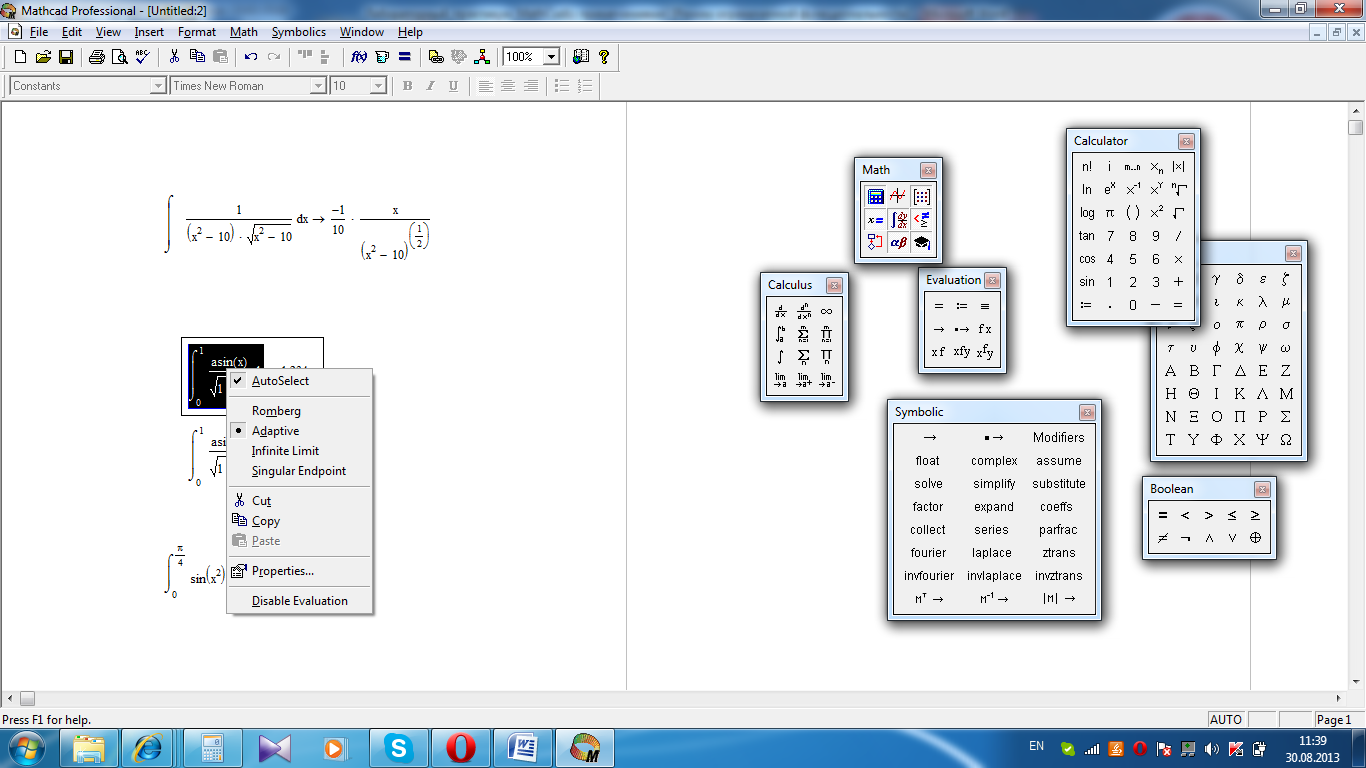
Task: Insert the derivative d/dx operator in Calculus palette
Action: tap(781, 311)
